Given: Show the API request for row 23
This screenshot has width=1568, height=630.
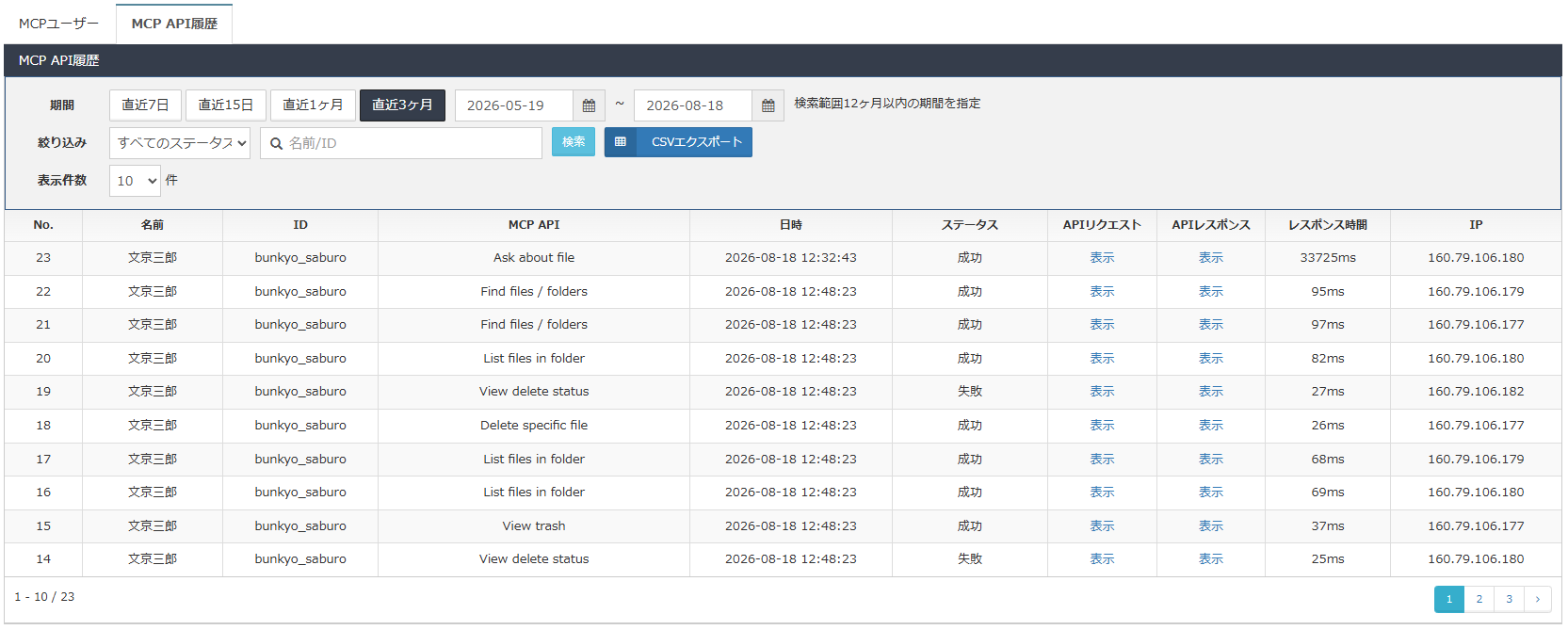Looking at the screenshot, I should click(1102, 258).
